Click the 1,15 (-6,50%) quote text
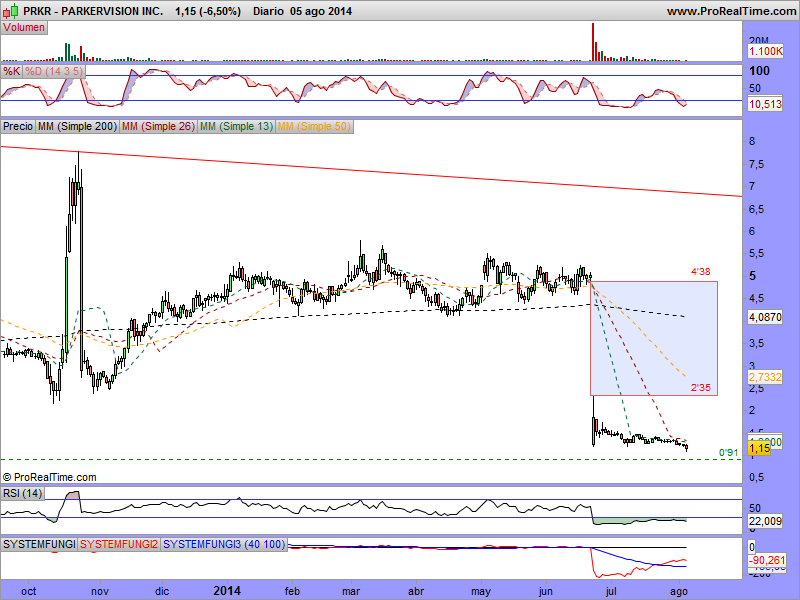Viewport: 800px width, 600px height. [x=208, y=11]
